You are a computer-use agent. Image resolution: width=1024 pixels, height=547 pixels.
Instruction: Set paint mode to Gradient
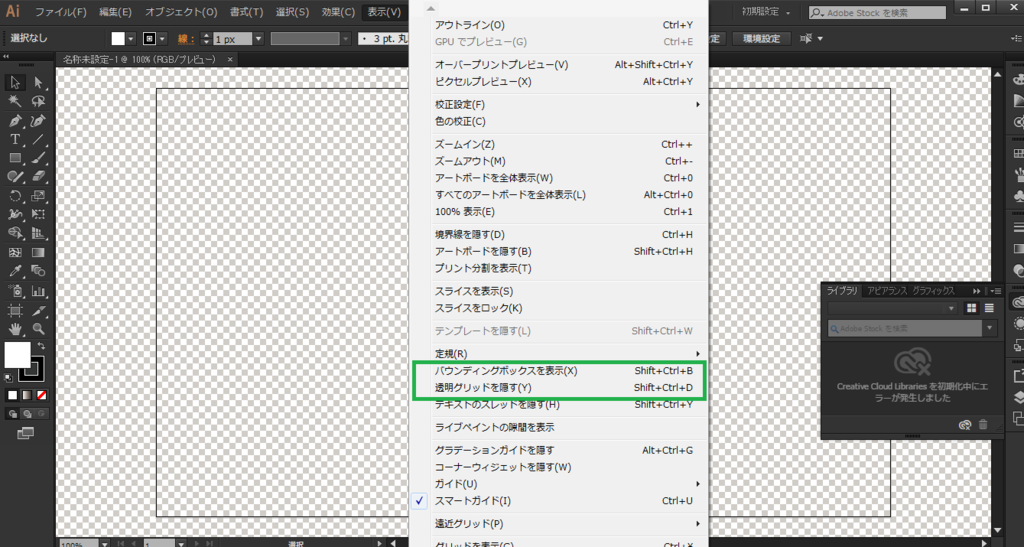pyautogui.click(x=27, y=395)
